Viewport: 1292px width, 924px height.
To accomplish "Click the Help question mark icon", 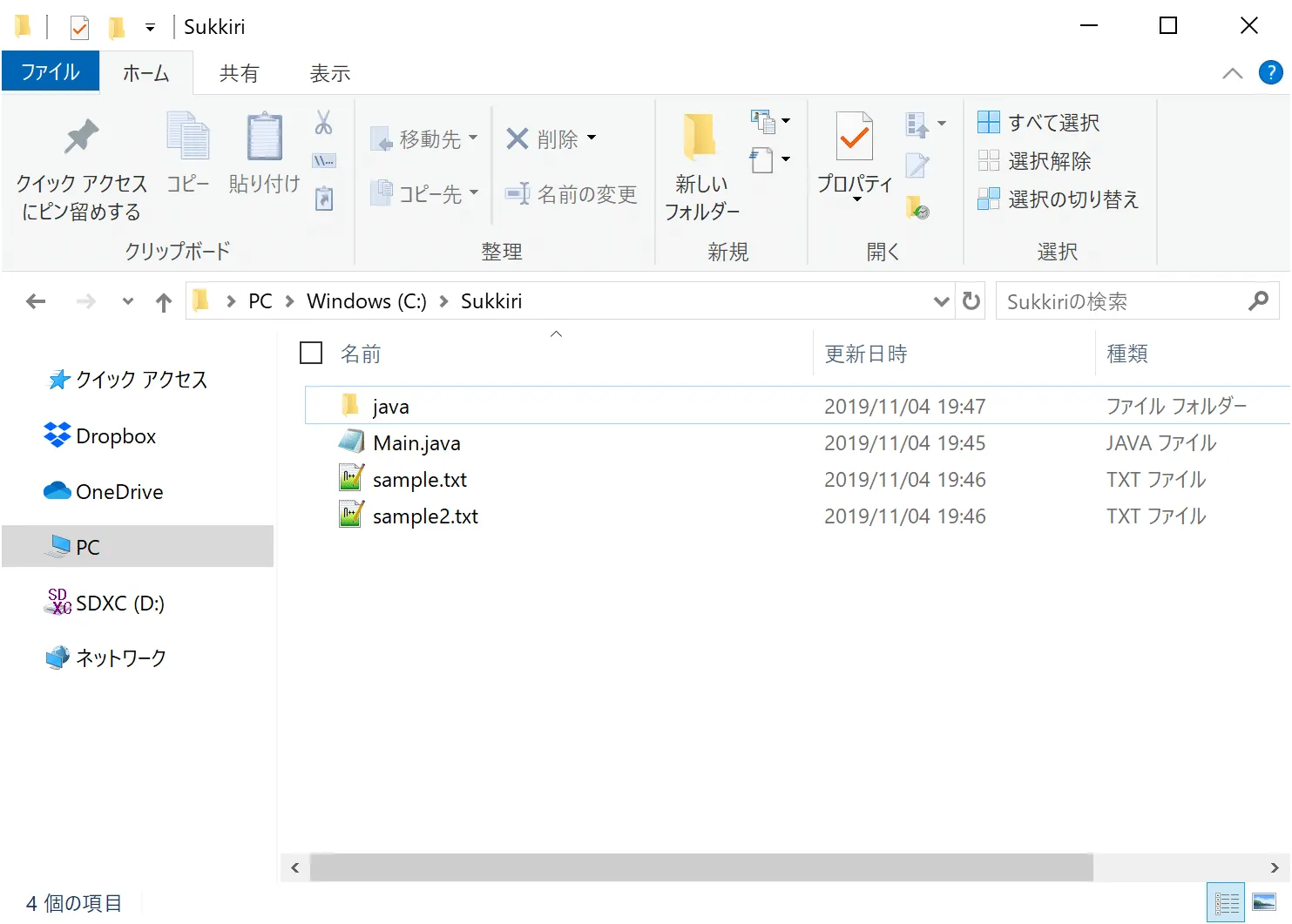I will (x=1271, y=72).
